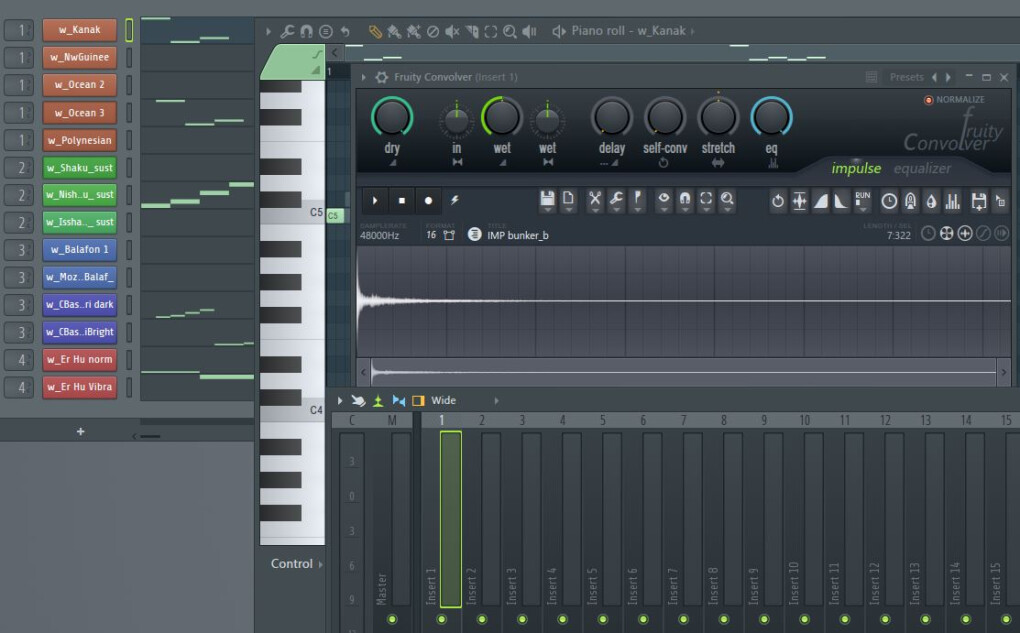Select the w_Balafon 1 channel

pos(79,249)
